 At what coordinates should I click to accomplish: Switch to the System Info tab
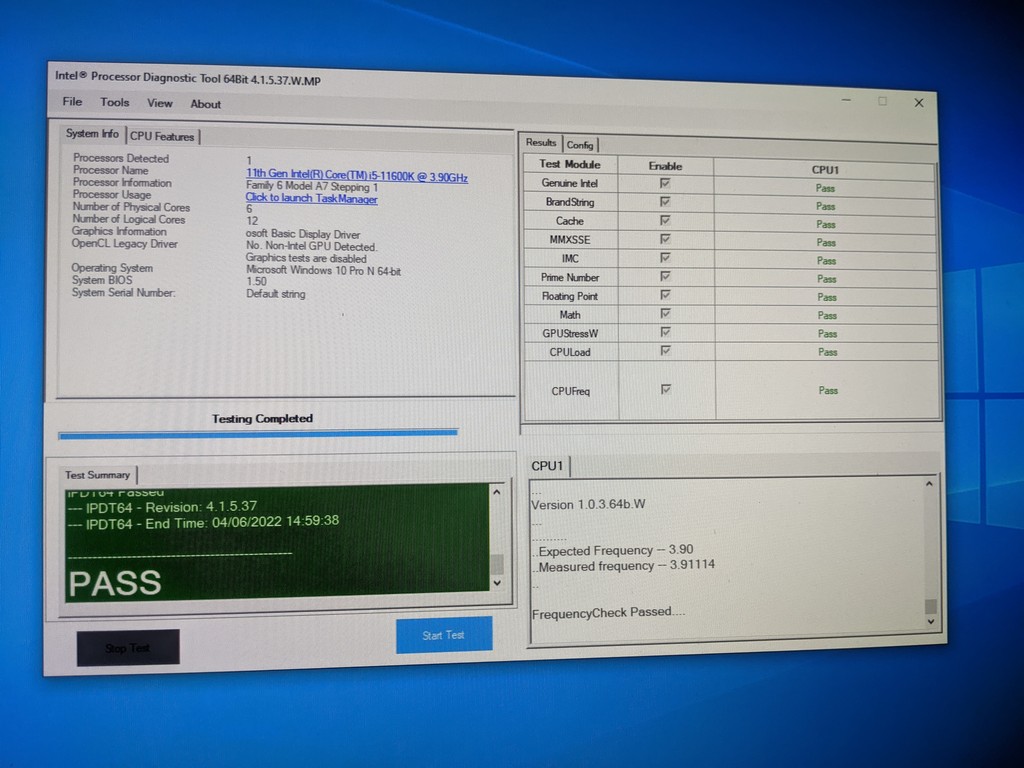pos(92,133)
